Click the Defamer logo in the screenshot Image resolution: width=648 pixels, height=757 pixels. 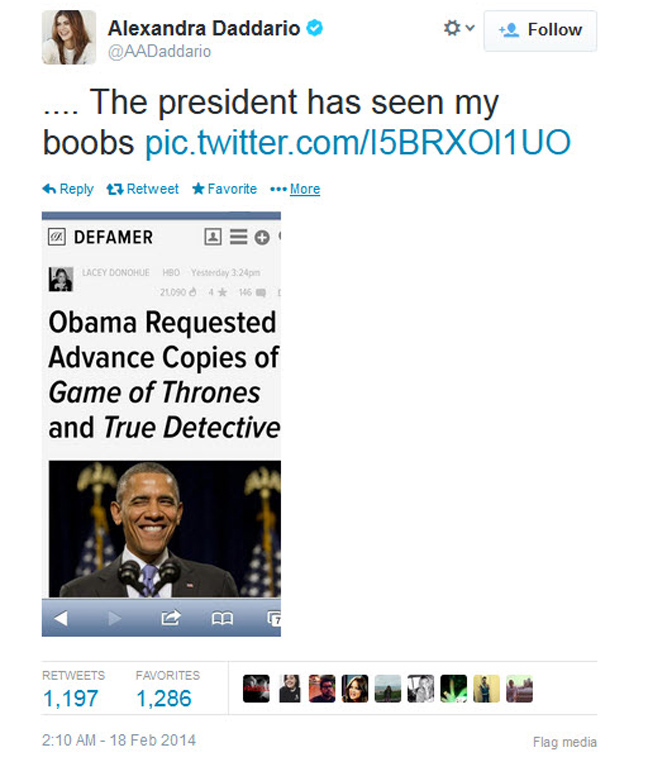pyautogui.click(x=101, y=237)
